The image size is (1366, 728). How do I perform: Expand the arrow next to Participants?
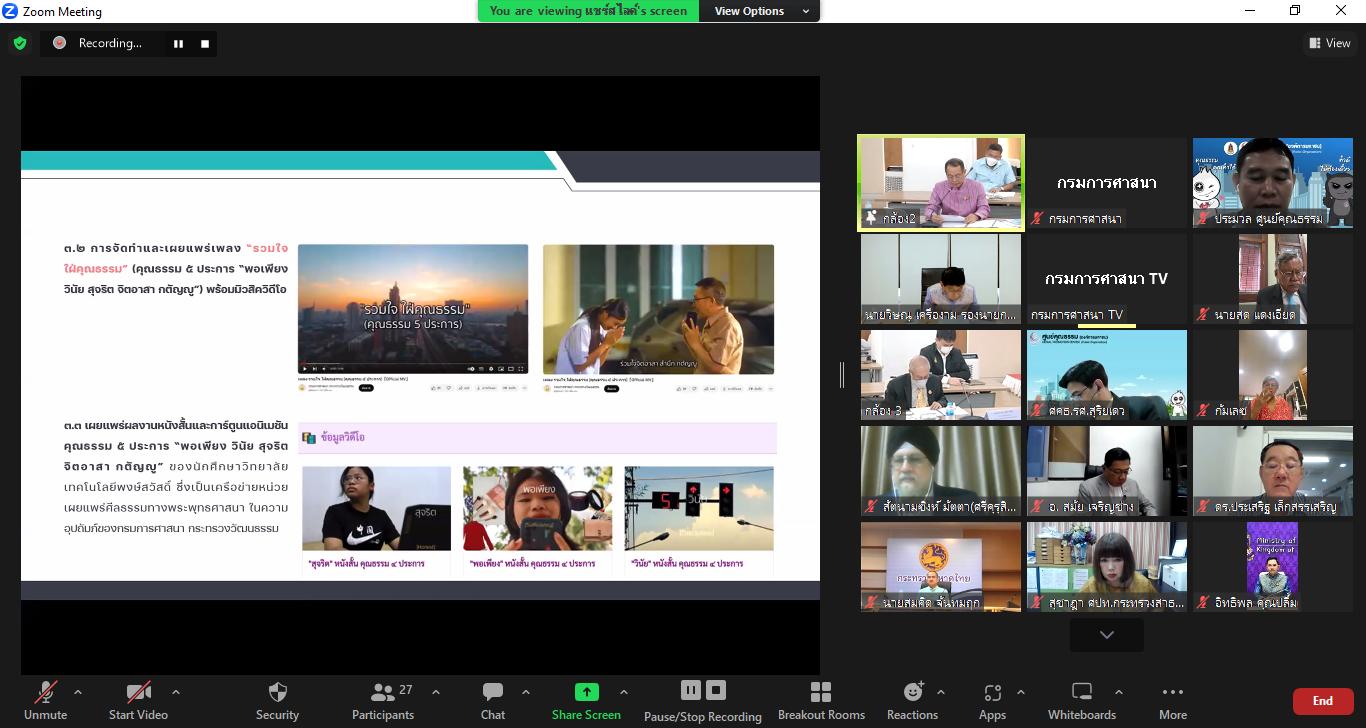click(x=436, y=691)
